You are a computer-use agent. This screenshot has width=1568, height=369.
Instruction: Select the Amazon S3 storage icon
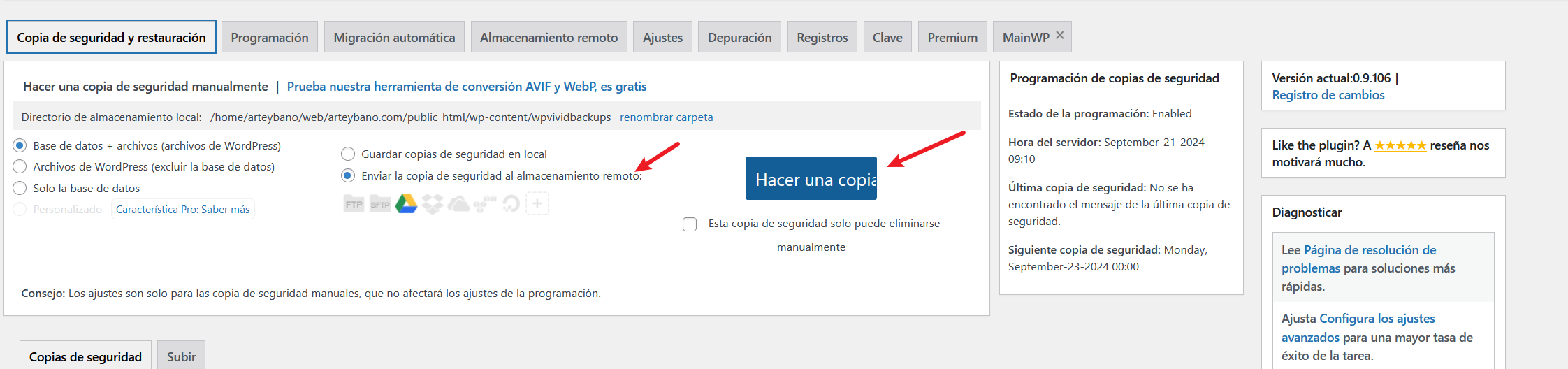pos(485,204)
